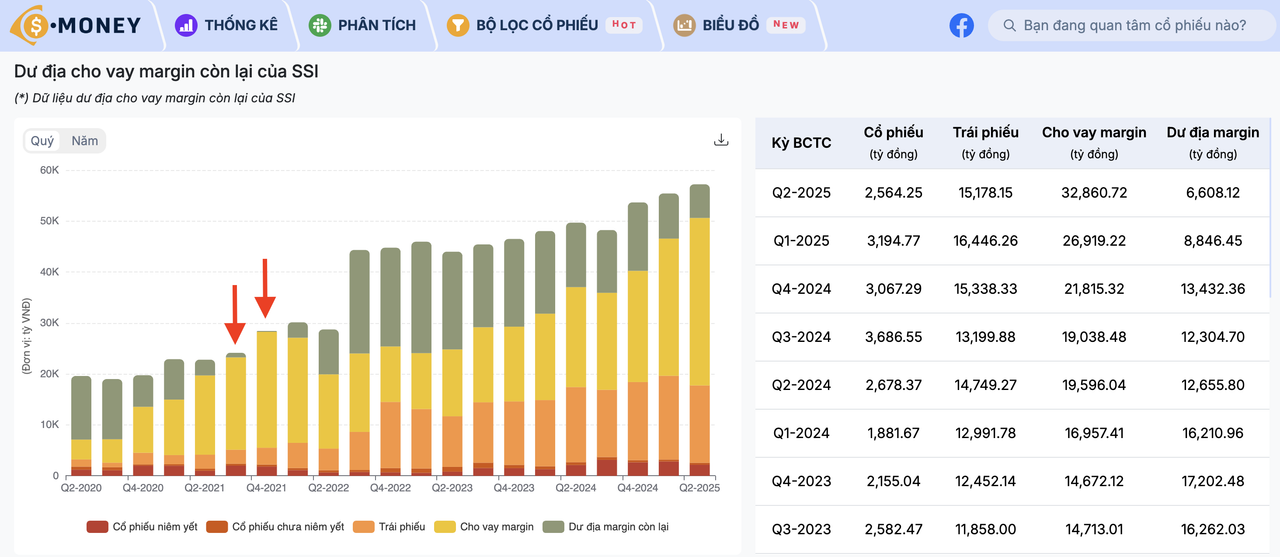
Task: Select the Q4-2024 table row label
Action: (801, 289)
